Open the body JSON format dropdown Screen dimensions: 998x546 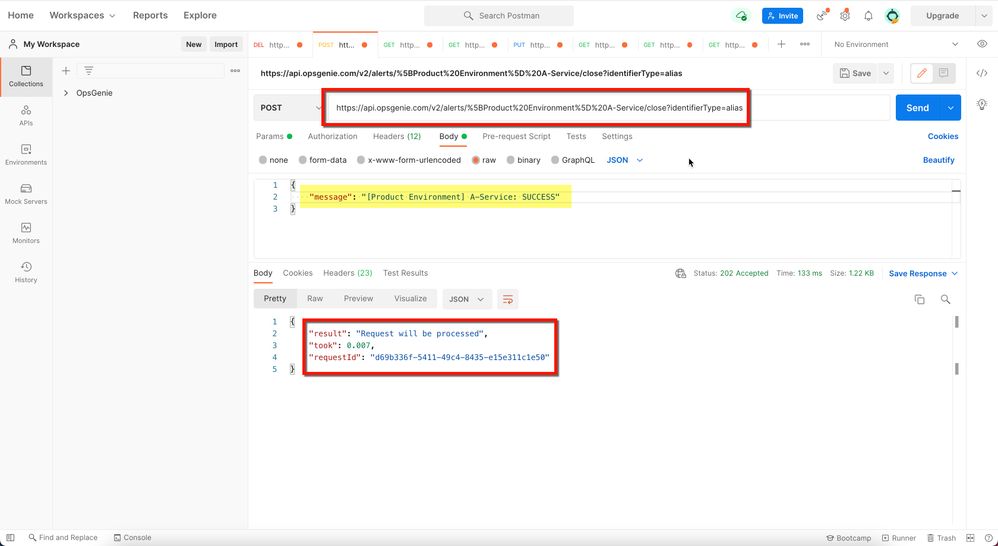[624, 160]
